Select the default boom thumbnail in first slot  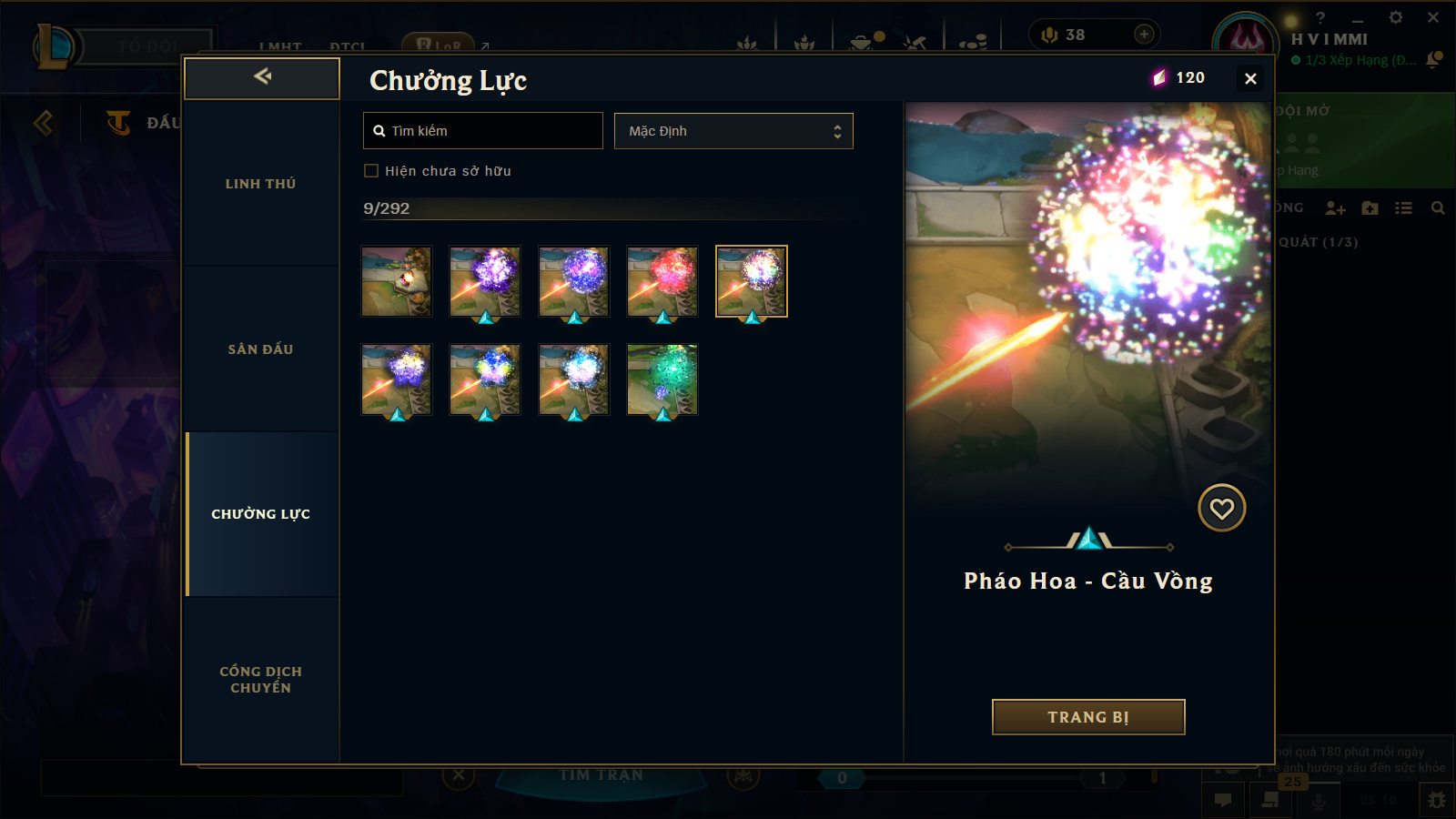[x=396, y=281]
